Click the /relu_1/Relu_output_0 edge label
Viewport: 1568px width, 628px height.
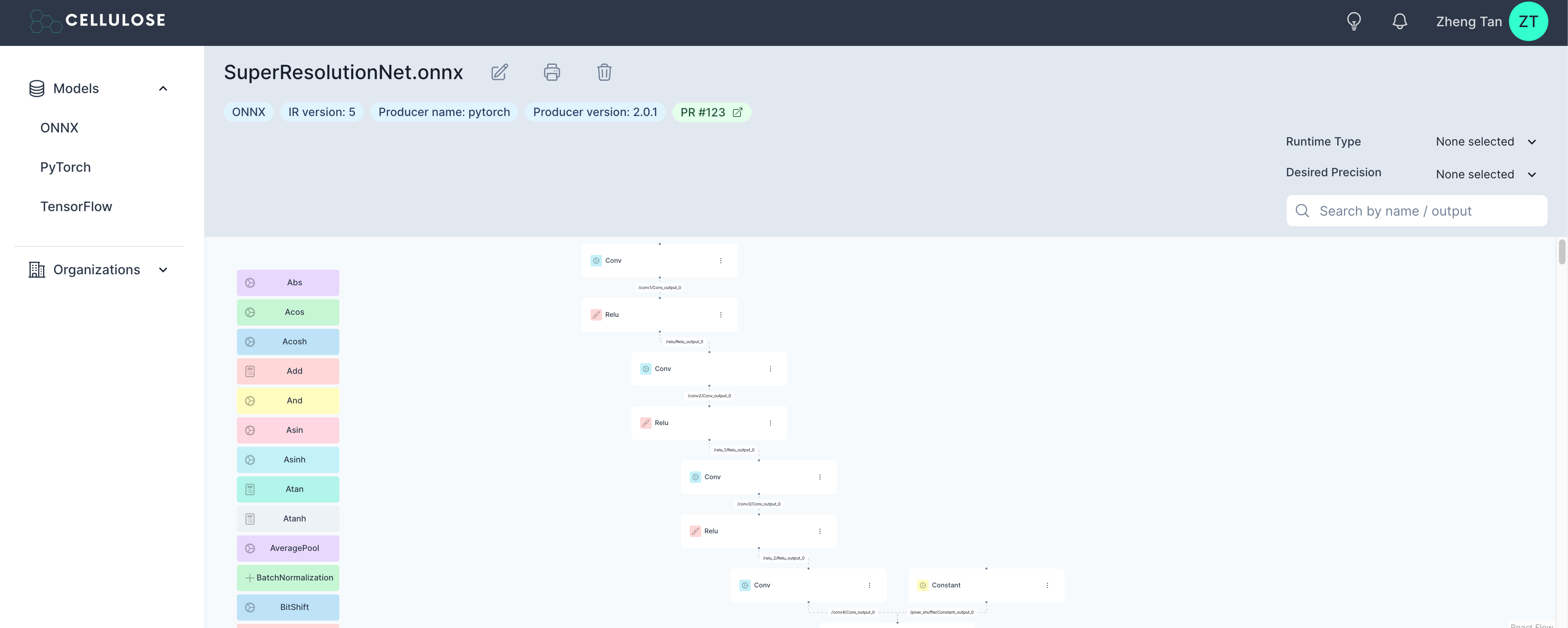pos(734,450)
